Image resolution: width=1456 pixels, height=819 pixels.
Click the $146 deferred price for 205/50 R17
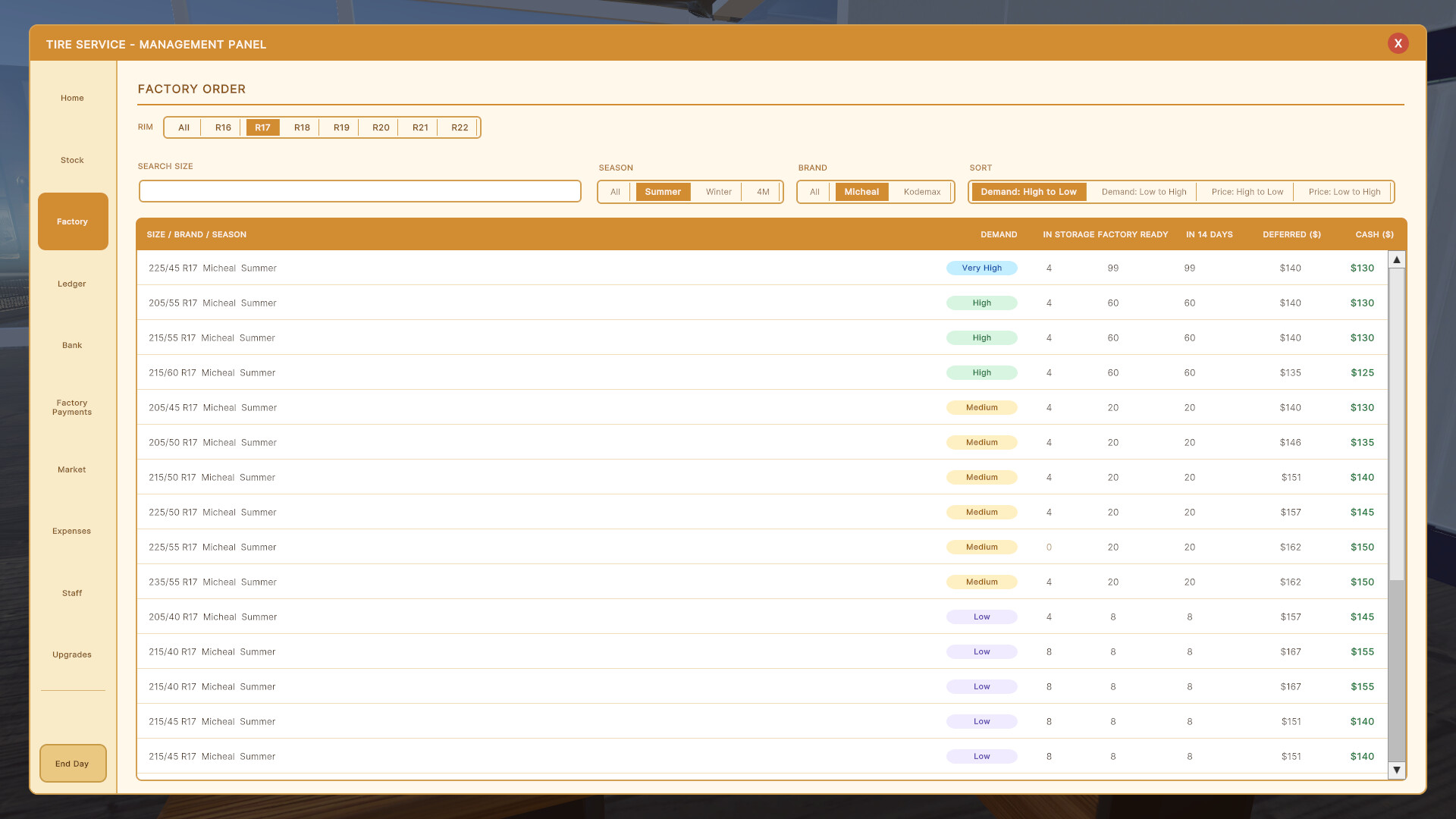pyautogui.click(x=1290, y=442)
